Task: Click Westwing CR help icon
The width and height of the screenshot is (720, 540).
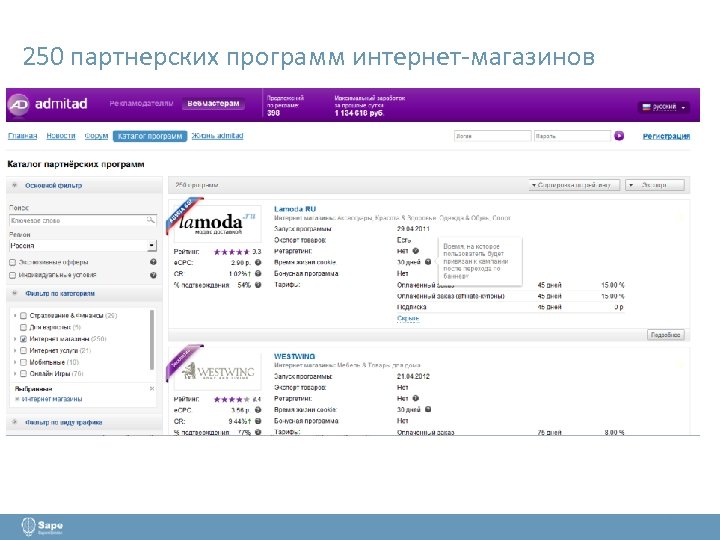Action: pos(258,421)
